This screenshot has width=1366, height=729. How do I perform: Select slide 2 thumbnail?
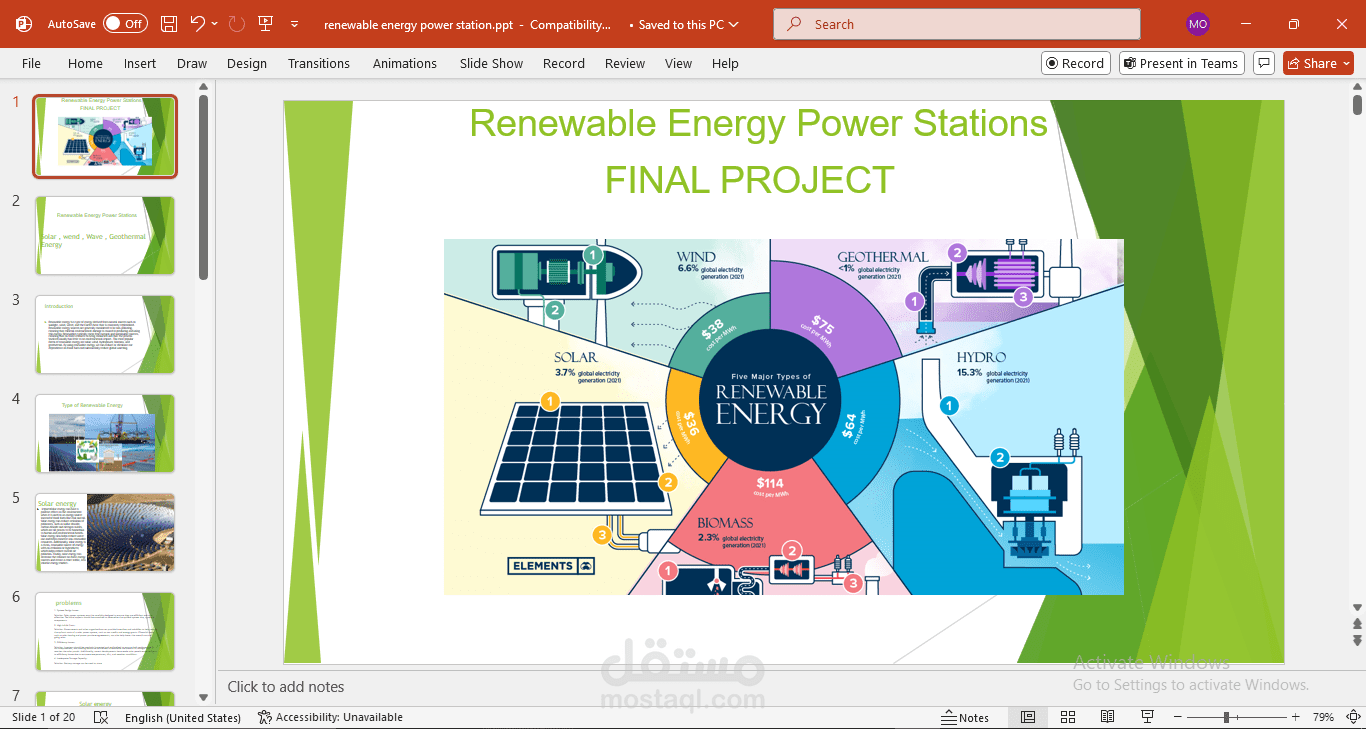[x=105, y=235]
